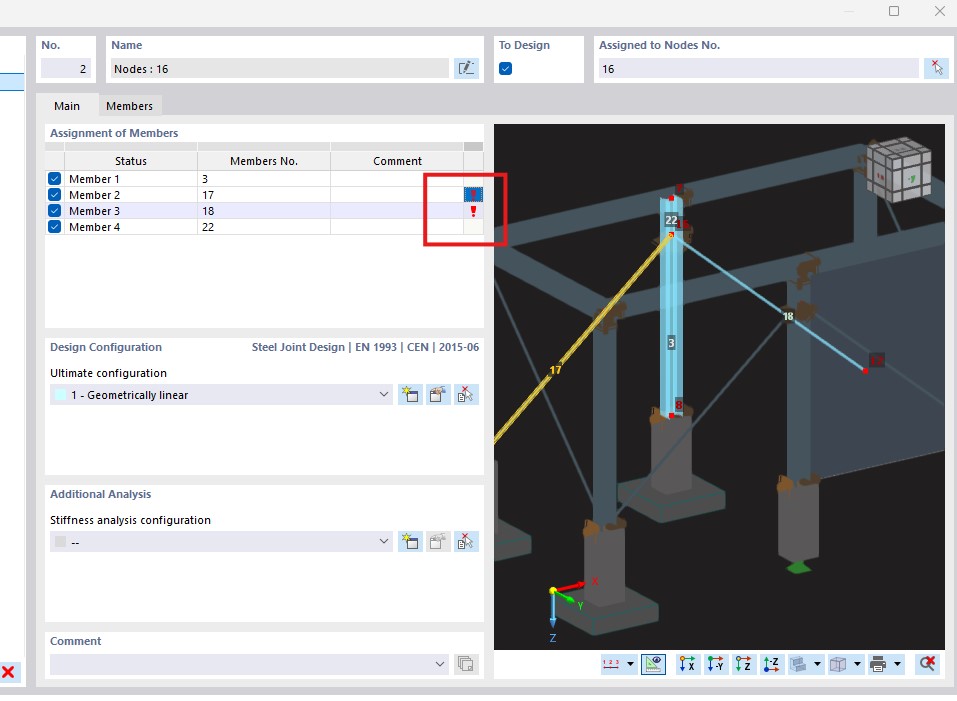Edit the selected ultimate configuration

pos(438,395)
